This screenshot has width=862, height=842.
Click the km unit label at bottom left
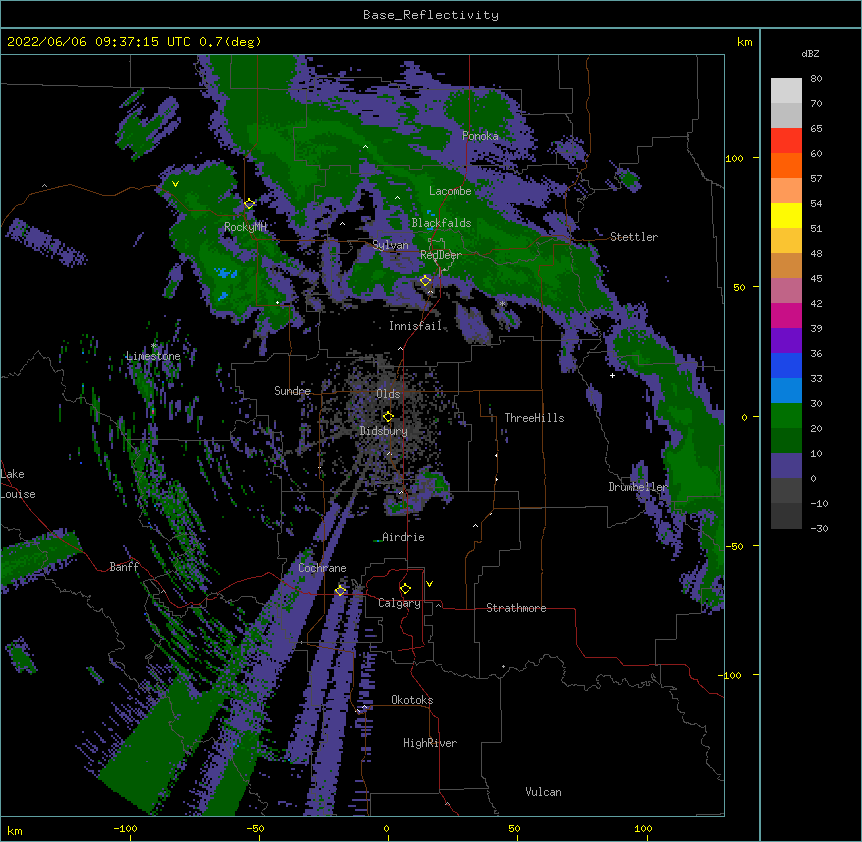coord(15,830)
